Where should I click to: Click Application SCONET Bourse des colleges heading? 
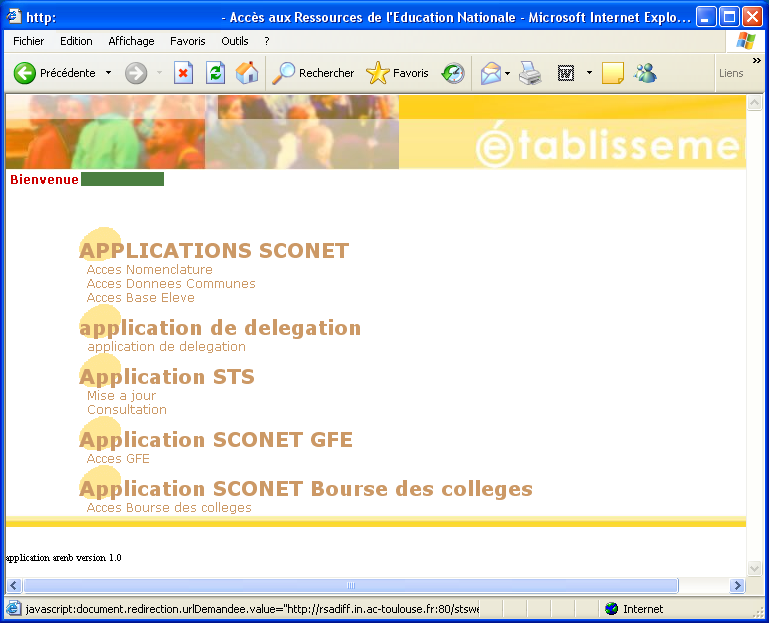pyautogui.click(x=306, y=489)
